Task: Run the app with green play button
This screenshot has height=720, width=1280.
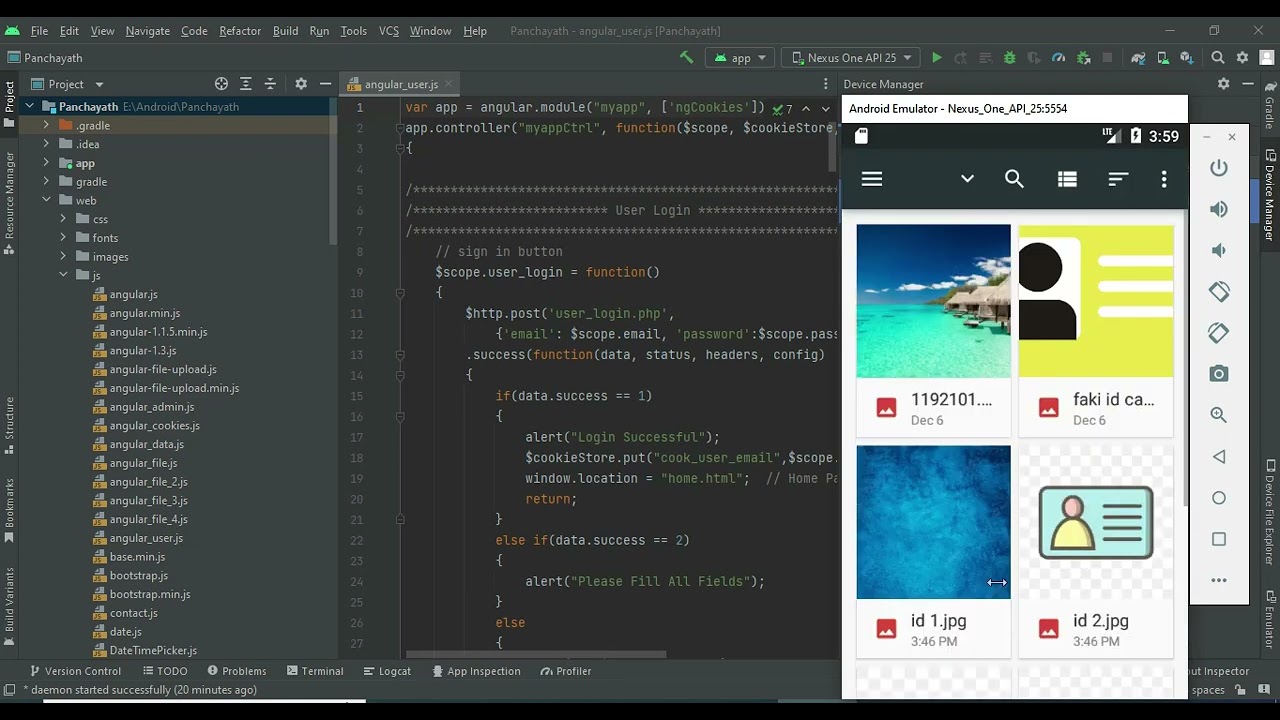Action: pyautogui.click(x=936, y=58)
